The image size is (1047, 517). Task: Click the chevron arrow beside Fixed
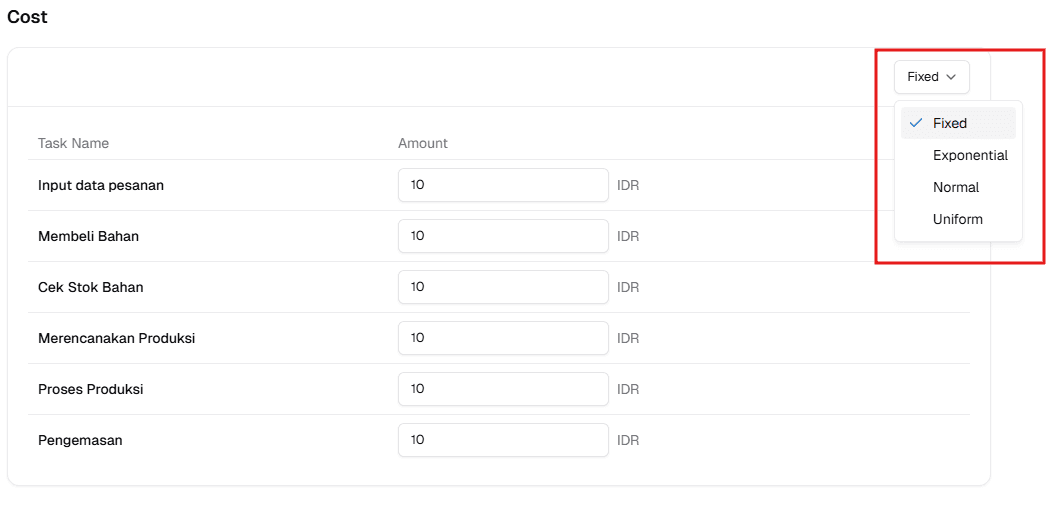(x=951, y=77)
